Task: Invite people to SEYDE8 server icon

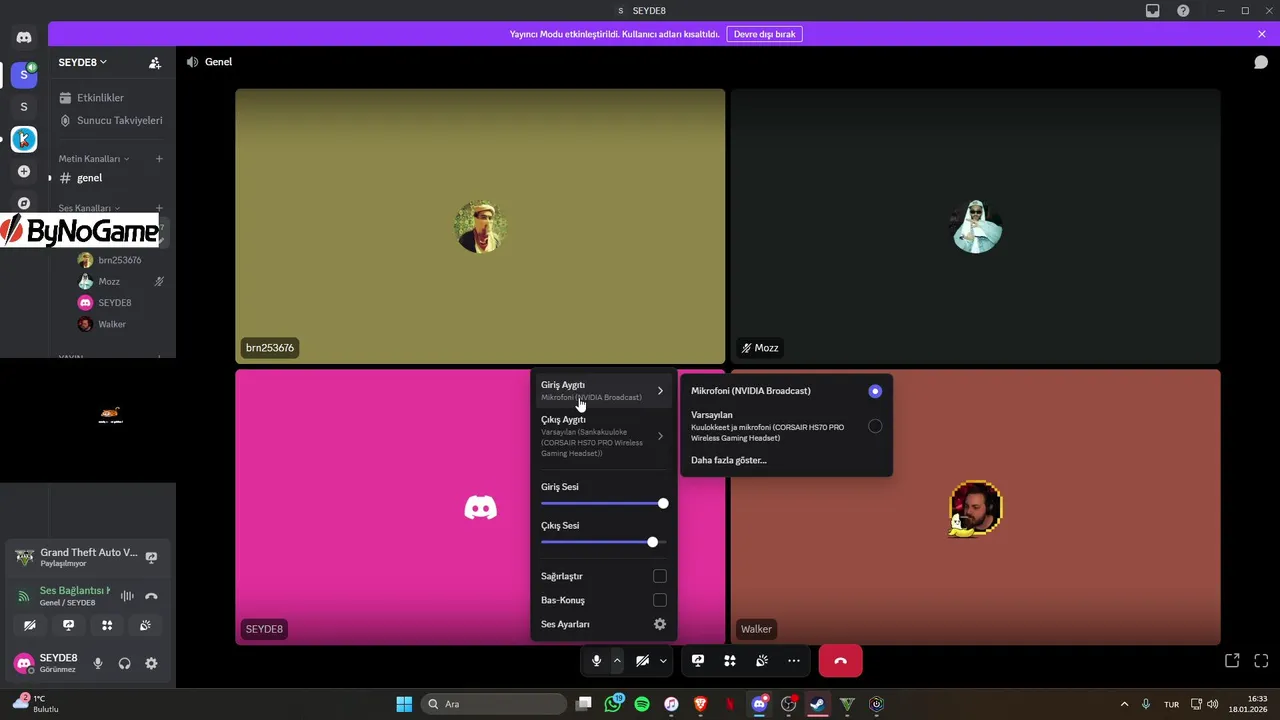Action: [155, 62]
